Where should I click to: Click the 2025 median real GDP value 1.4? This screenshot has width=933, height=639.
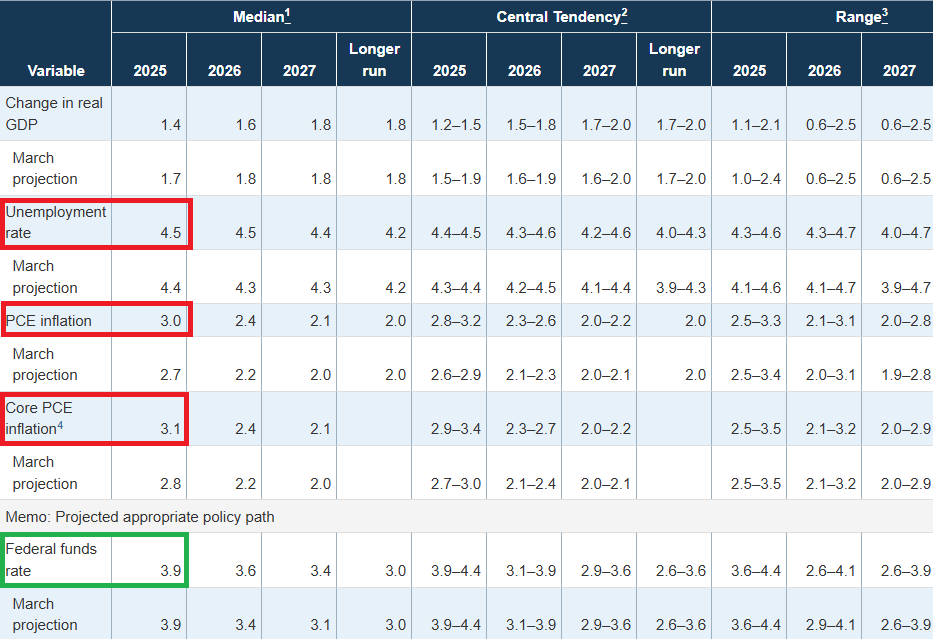[170, 124]
